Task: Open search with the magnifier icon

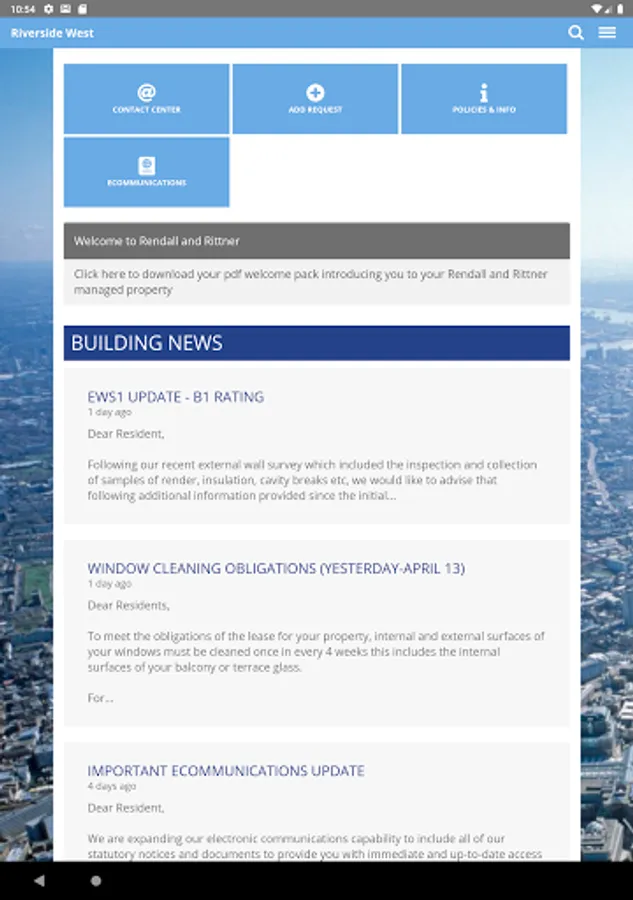Action: click(576, 33)
